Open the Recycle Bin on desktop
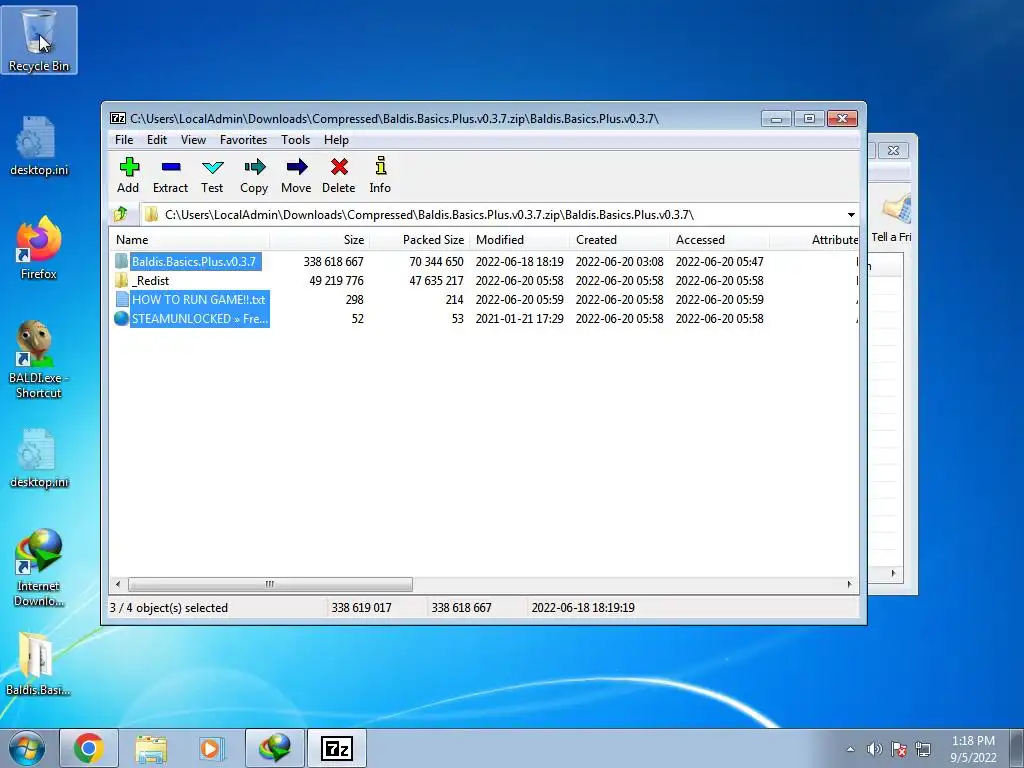Image resolution: width=1024 pixels, height=768 pixels. click(x=39, y=39)
